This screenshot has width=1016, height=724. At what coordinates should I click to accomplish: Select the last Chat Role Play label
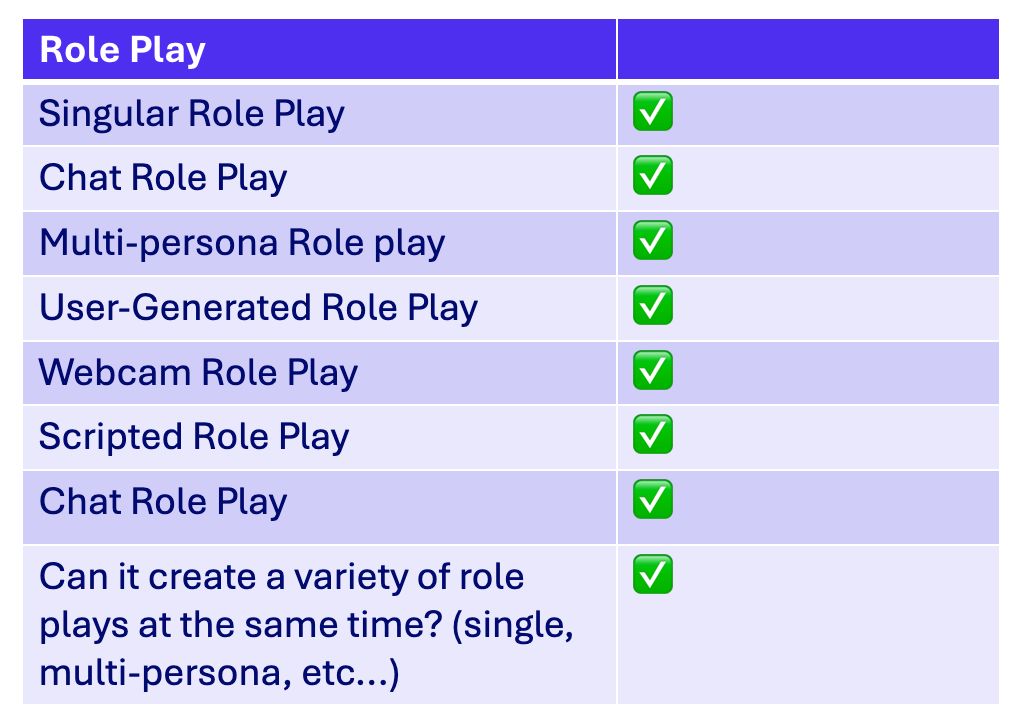[163, 501]
